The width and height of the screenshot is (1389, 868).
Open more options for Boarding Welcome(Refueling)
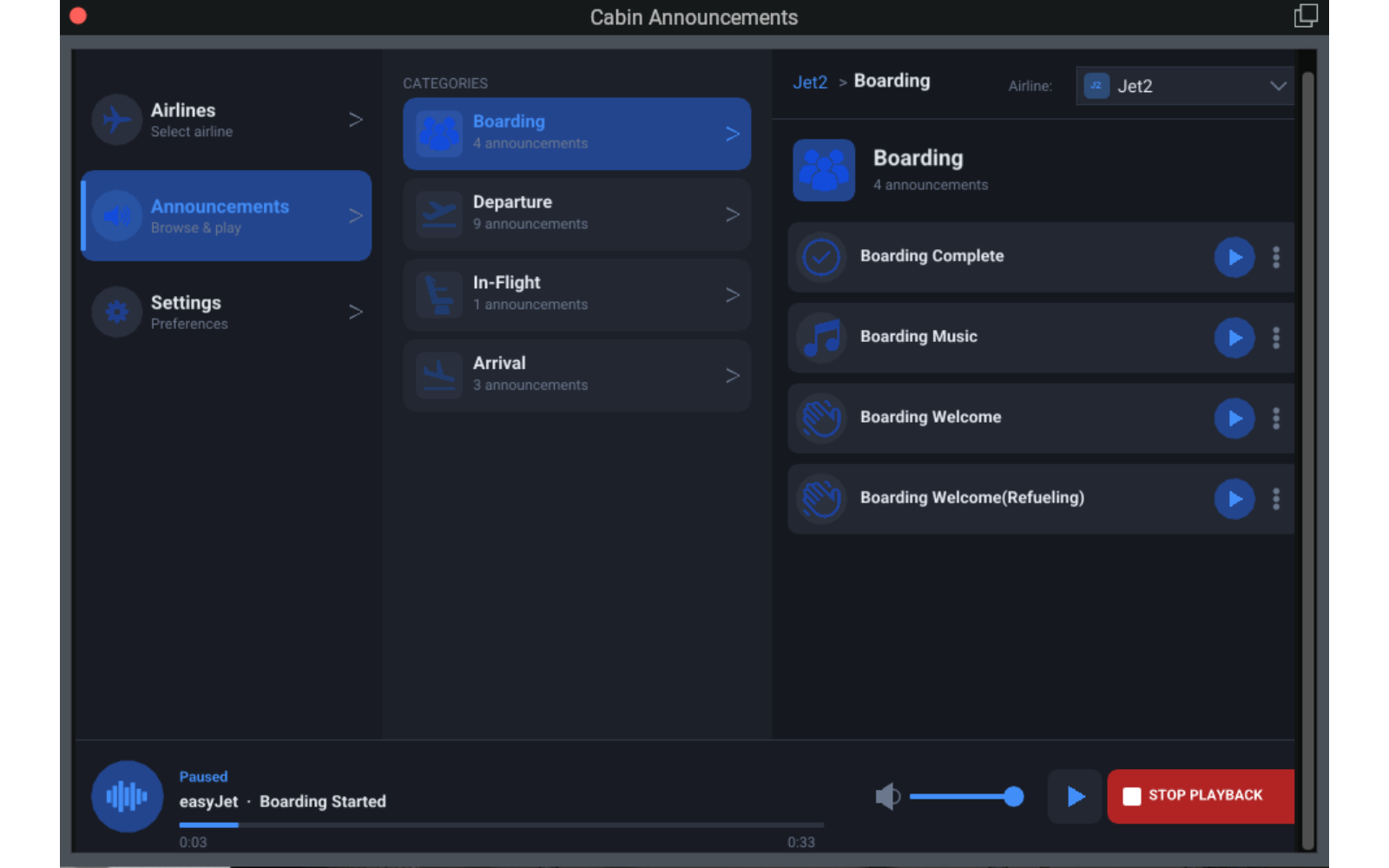click(x=1276, y=499)
